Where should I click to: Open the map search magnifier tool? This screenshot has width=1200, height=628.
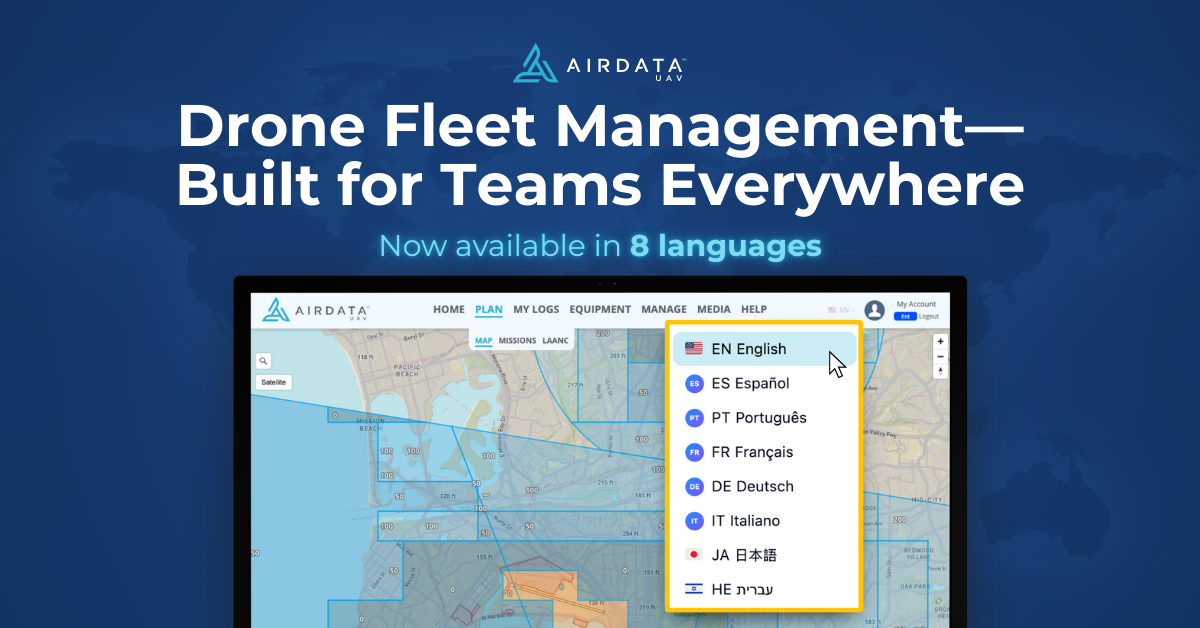264,360
